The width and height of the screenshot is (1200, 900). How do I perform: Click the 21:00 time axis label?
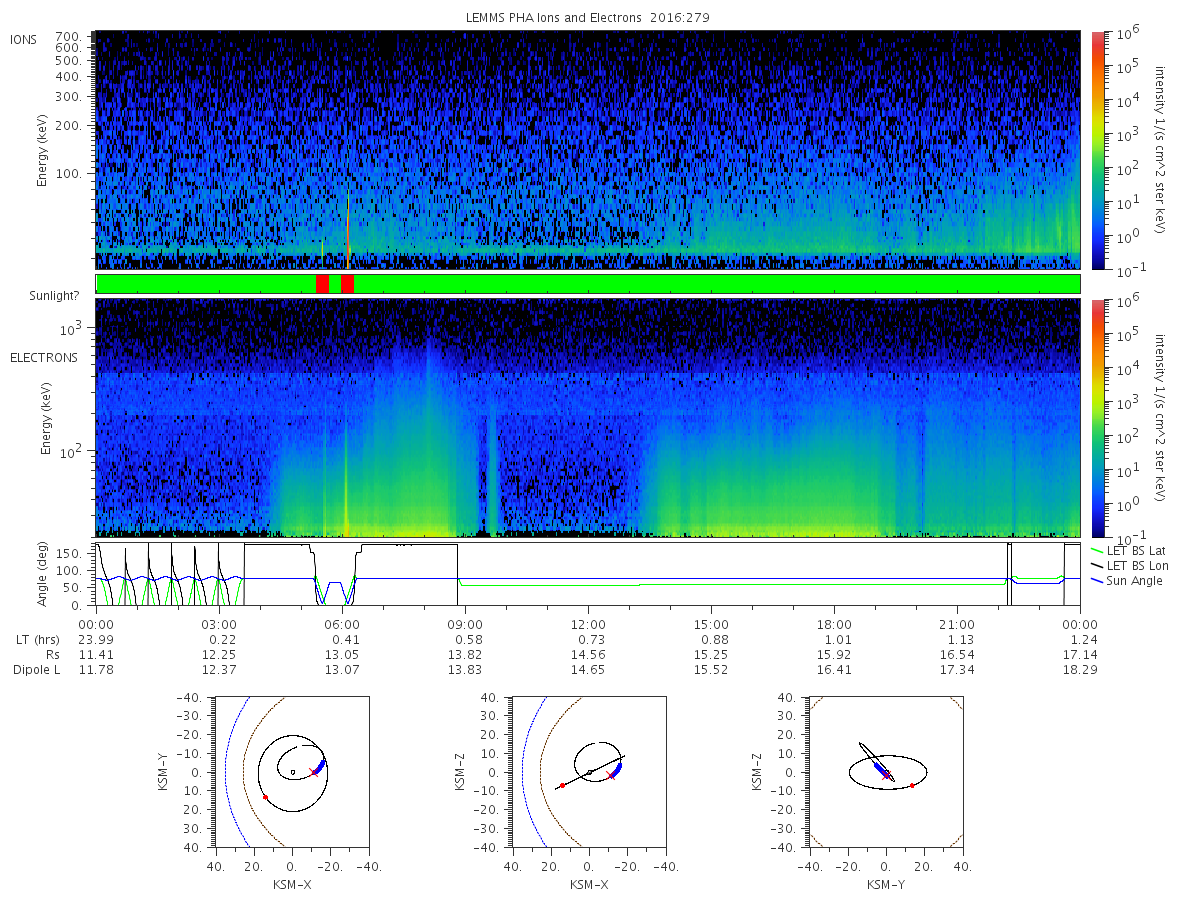pyautogui.click(x=957, y=625)
